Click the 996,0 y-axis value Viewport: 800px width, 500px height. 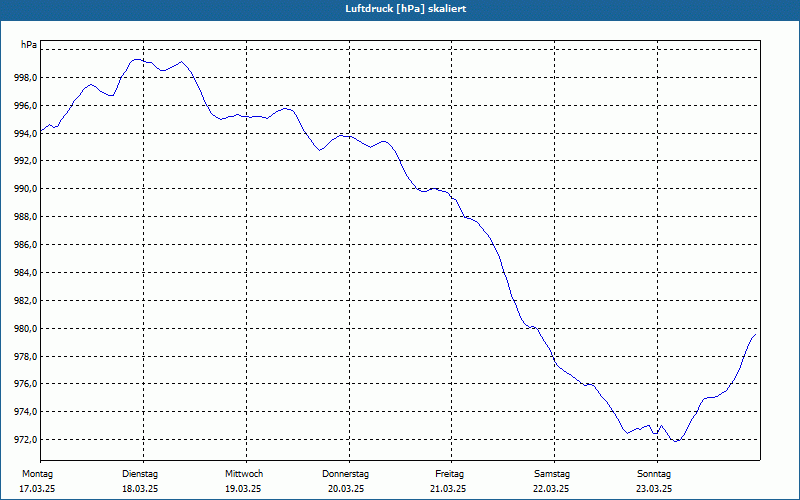pyautogui.click(x=26, y=106)
